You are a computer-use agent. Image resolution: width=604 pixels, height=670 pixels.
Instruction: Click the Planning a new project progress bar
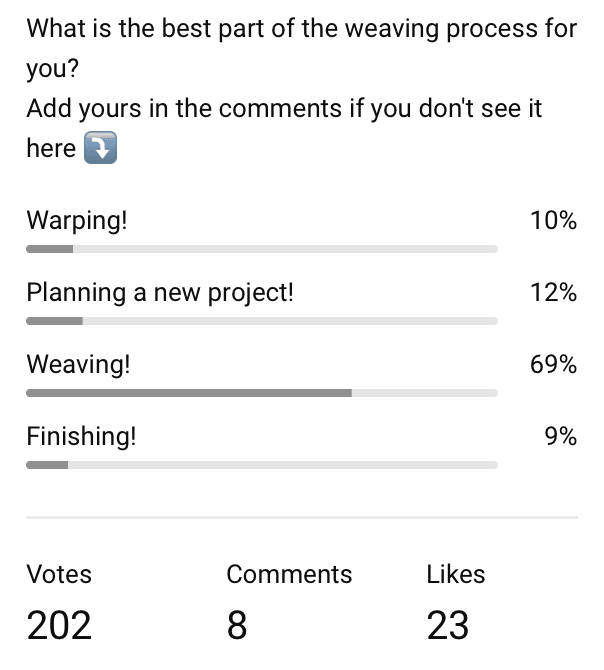pos(262,321)
